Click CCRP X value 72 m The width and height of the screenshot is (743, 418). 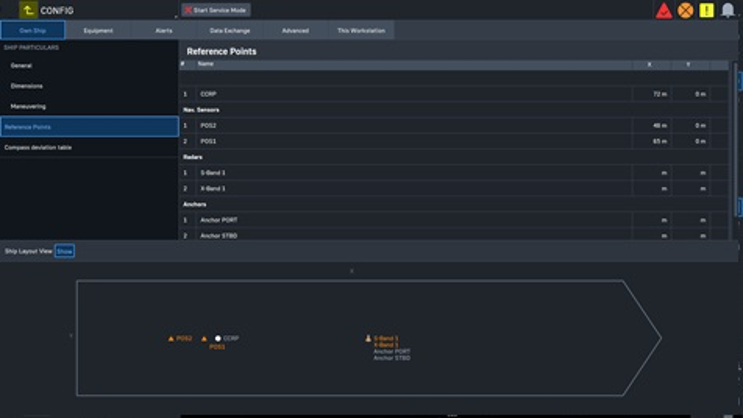(x=651, y=94)
